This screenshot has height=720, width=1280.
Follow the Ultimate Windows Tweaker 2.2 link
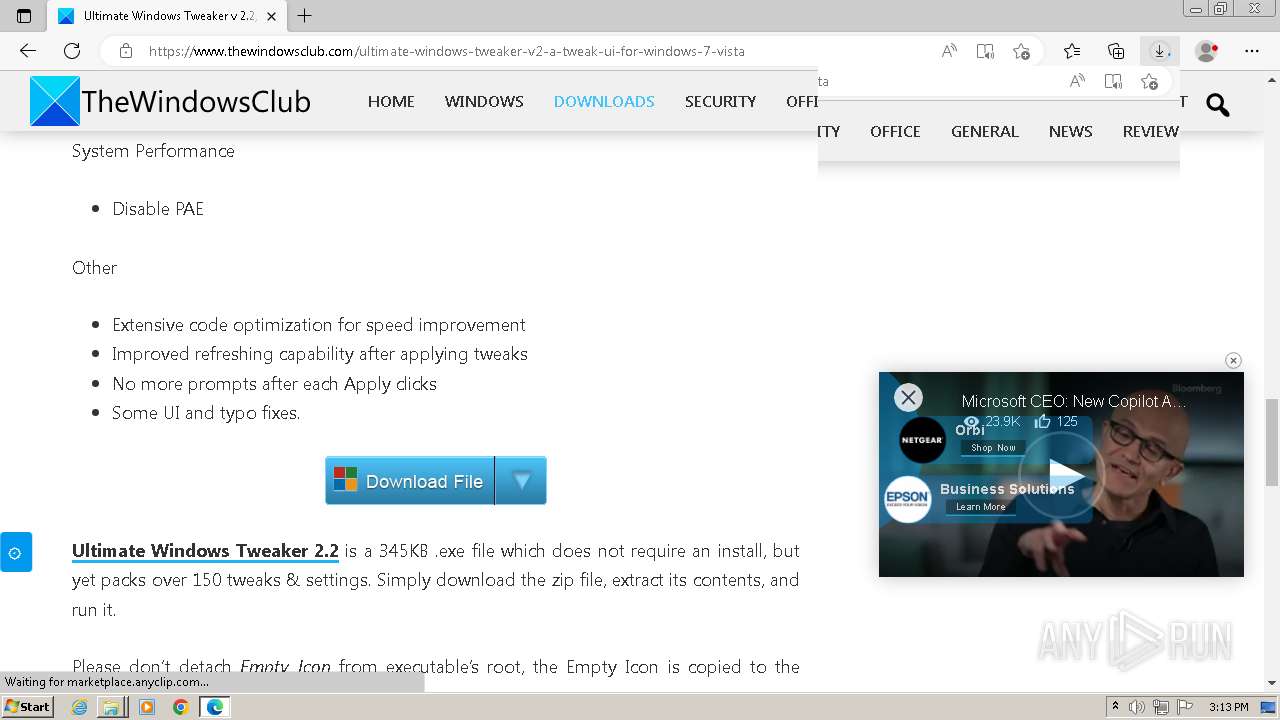pyautogui.click(x=205, y=551)
